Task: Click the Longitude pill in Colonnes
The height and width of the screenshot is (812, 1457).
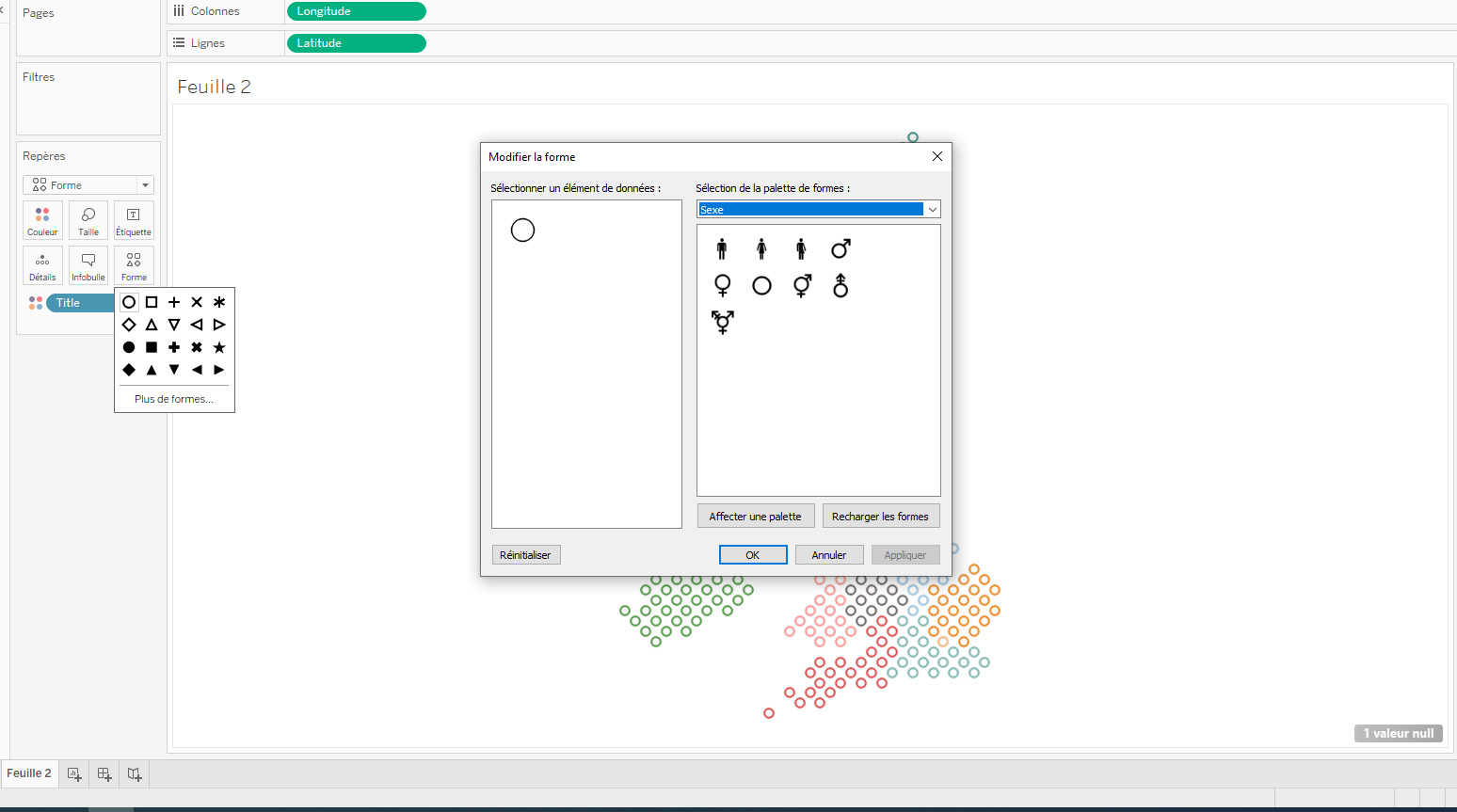Action: (357, 11)
